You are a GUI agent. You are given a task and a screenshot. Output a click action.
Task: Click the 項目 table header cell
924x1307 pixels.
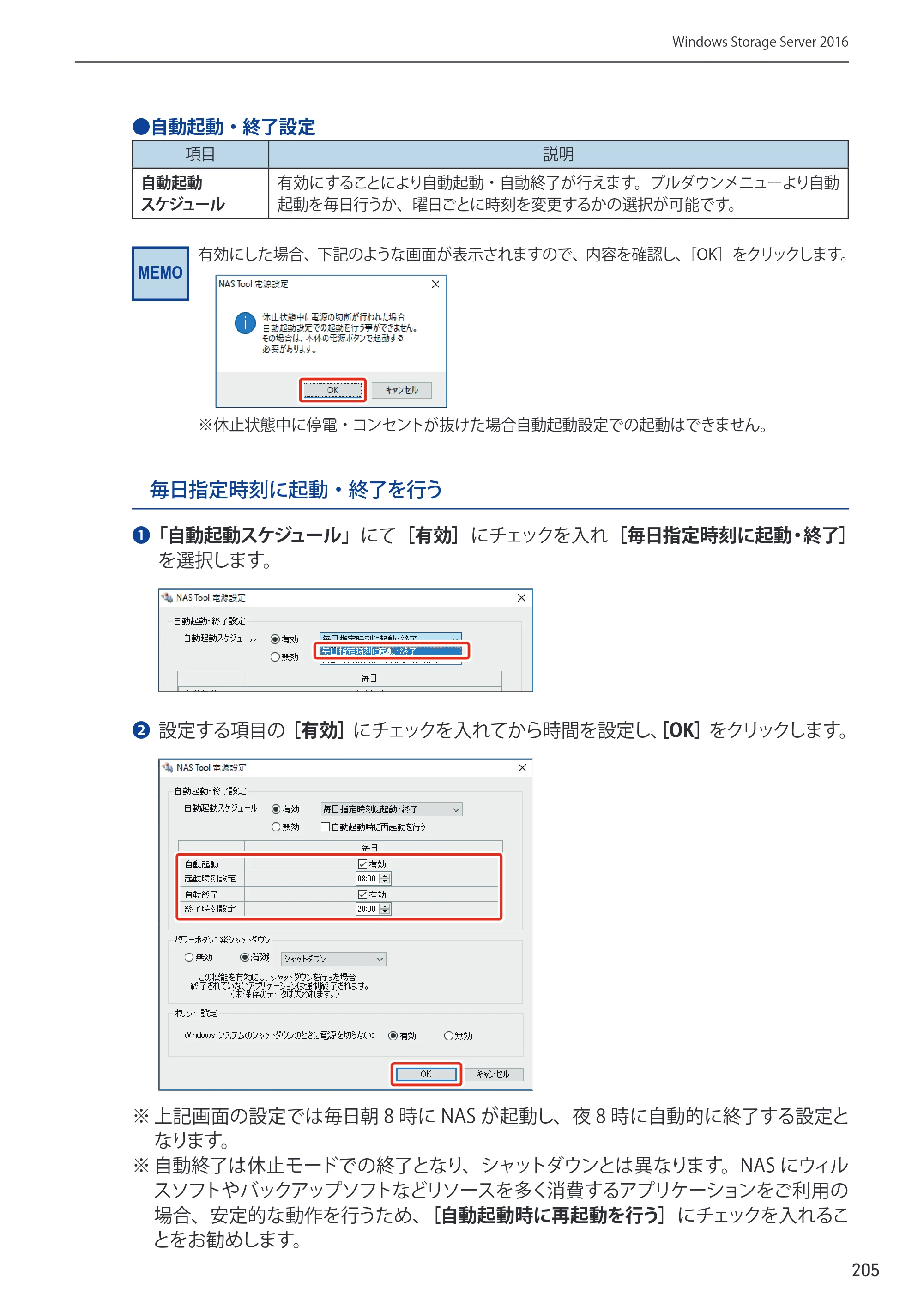pyautogui.click(x=200, y=154)
